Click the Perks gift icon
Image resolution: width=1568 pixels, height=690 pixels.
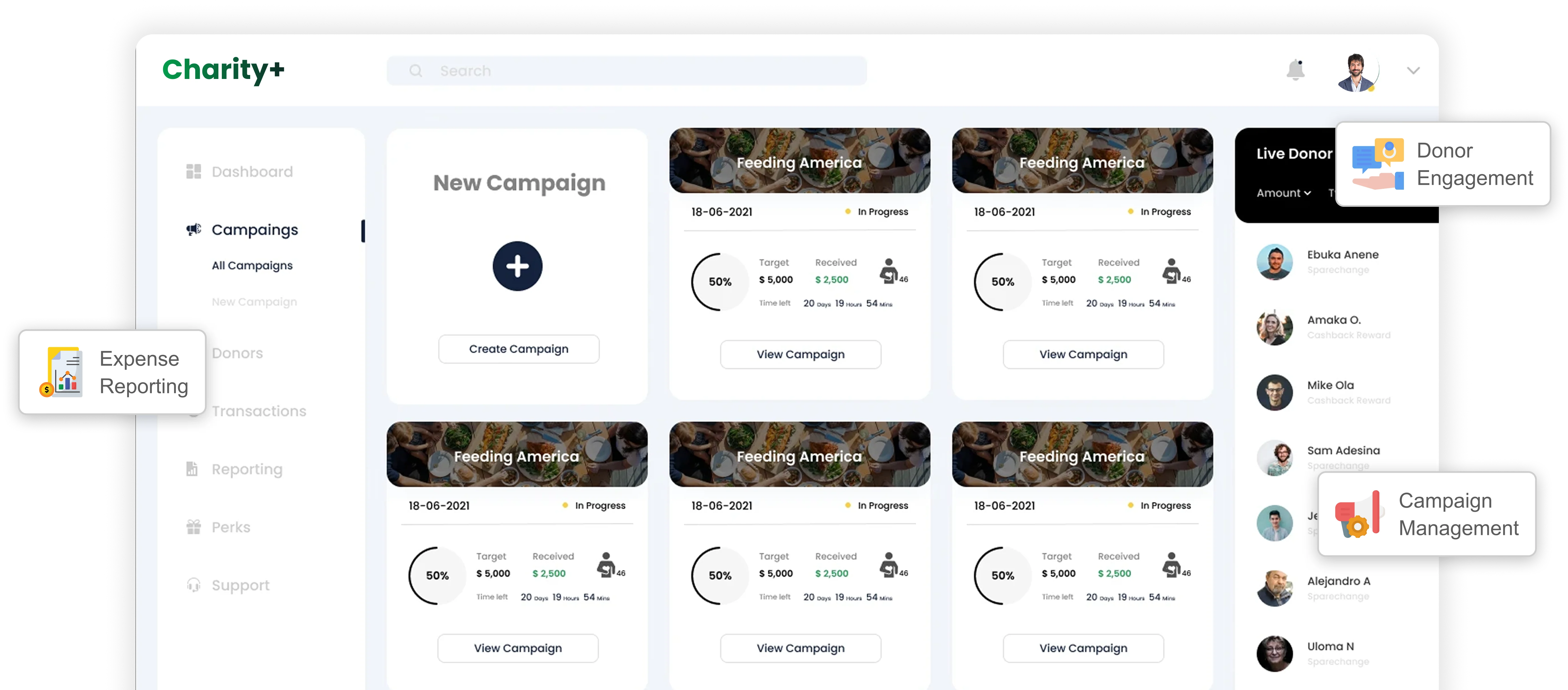click(194, 527)
